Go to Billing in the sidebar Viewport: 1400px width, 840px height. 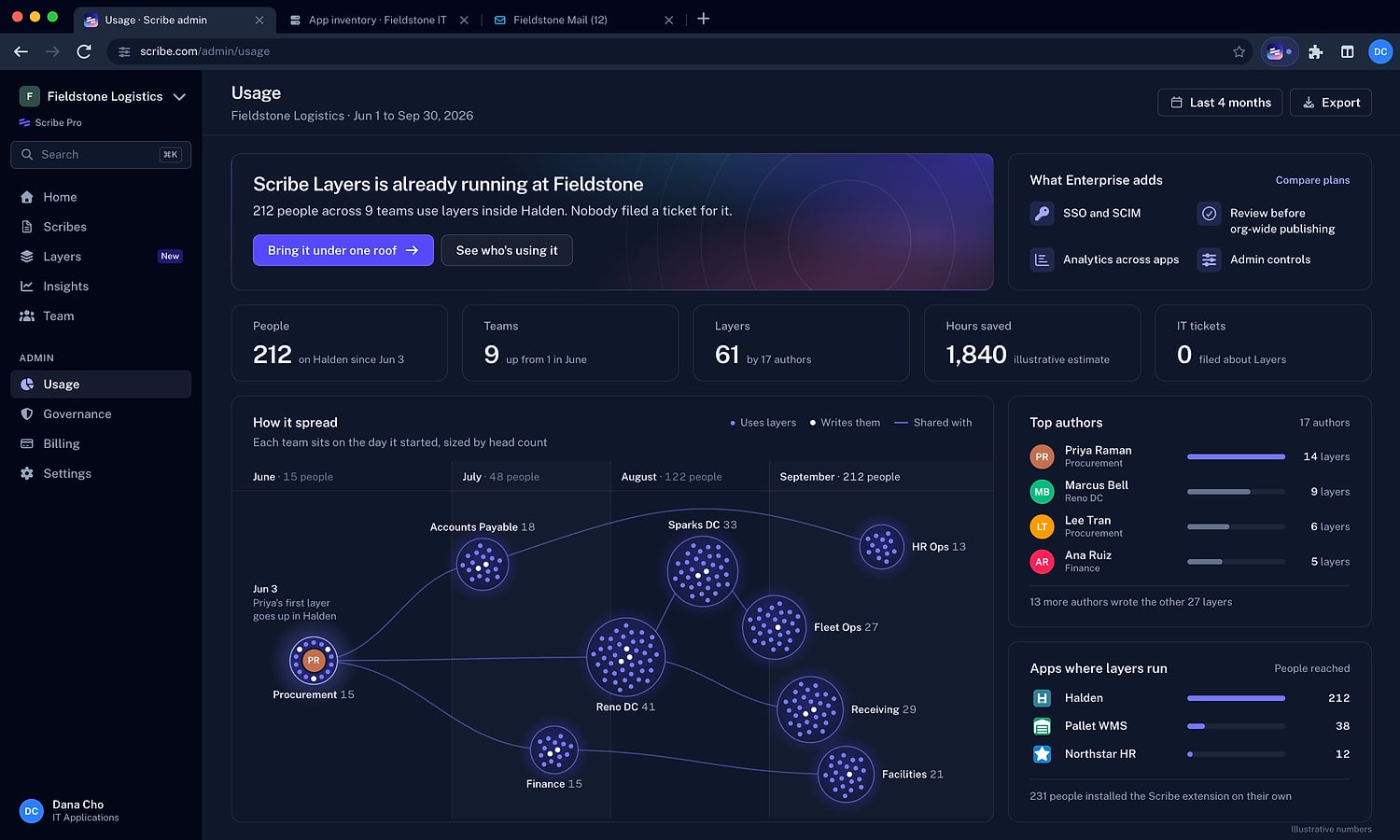click(x=101, y=444)
